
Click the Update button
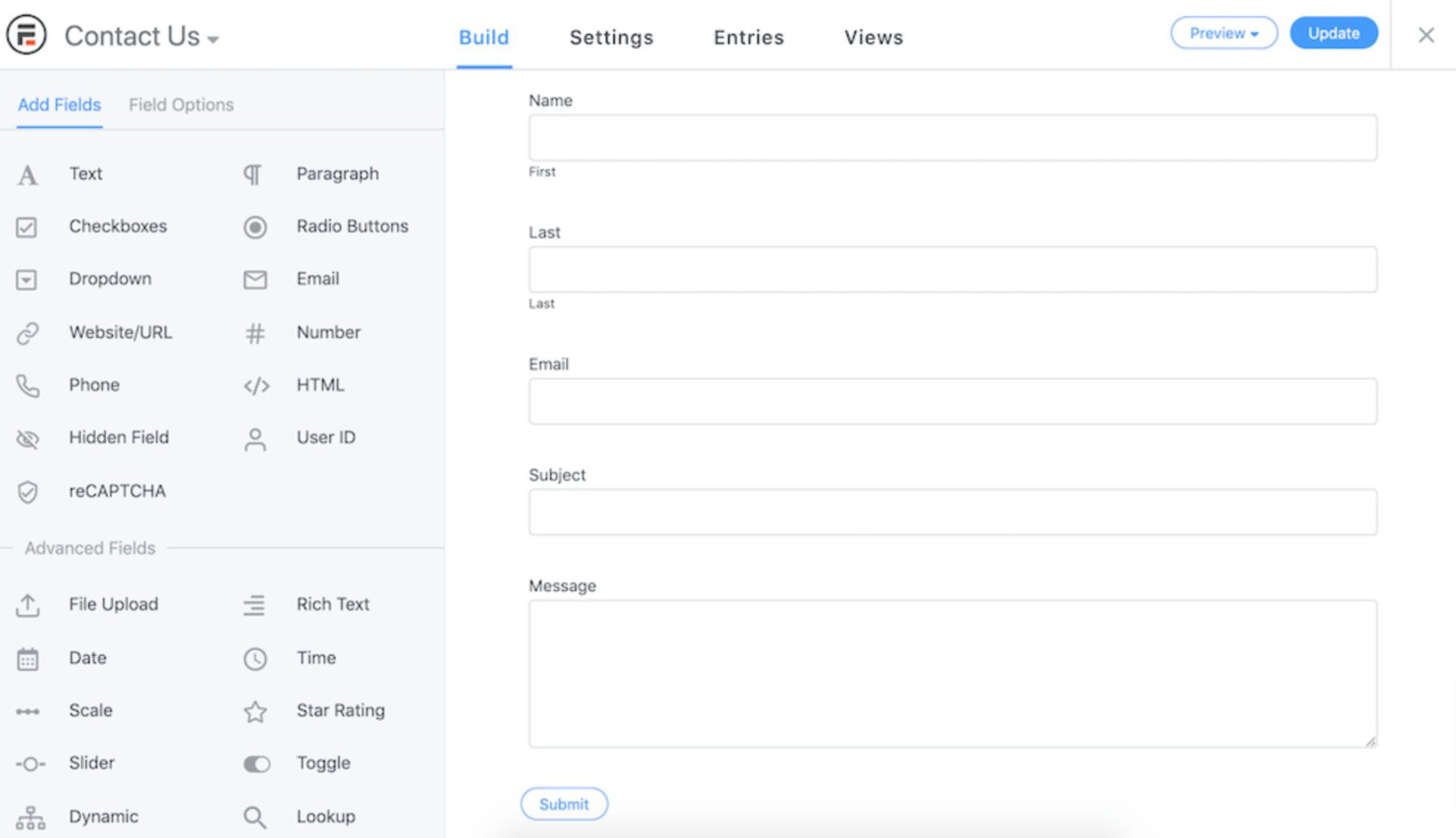(x=1333, y=33)
